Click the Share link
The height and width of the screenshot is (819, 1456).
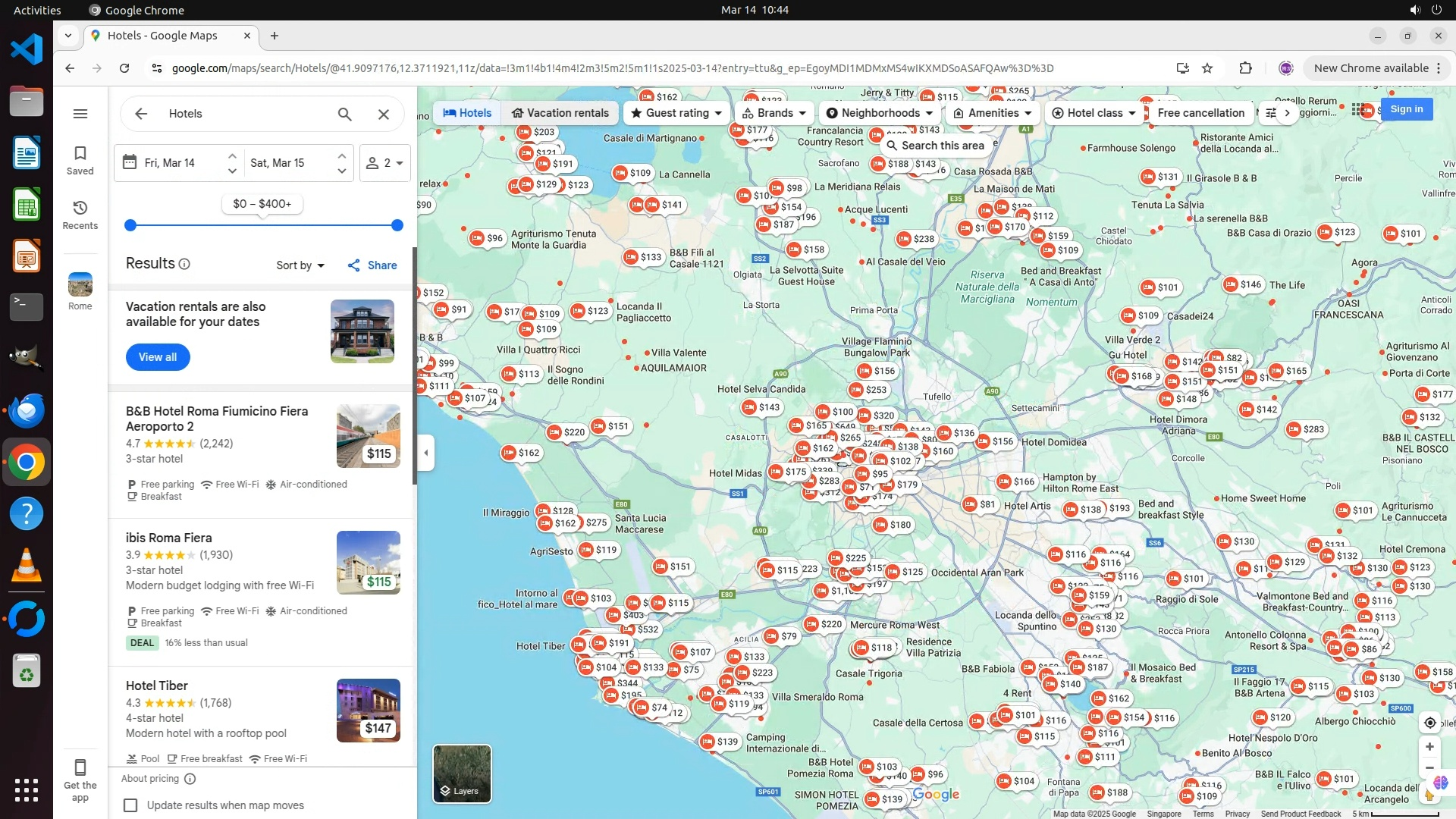[x=372, y=265]
